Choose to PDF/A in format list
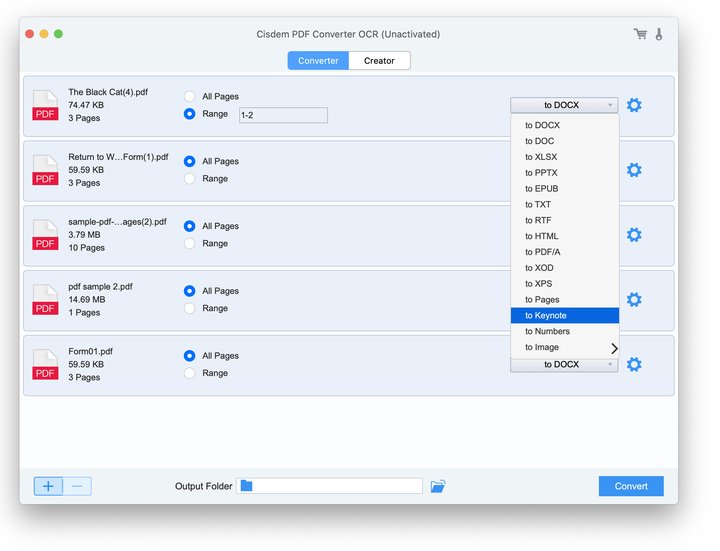The width and height of the screenshot is (720, 551). pos(565,252)
